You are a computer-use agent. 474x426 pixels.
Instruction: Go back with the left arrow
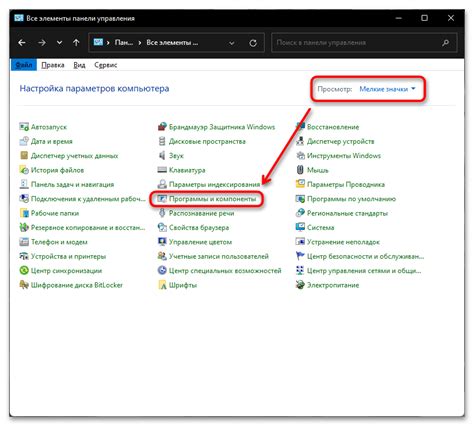(22, 43)
